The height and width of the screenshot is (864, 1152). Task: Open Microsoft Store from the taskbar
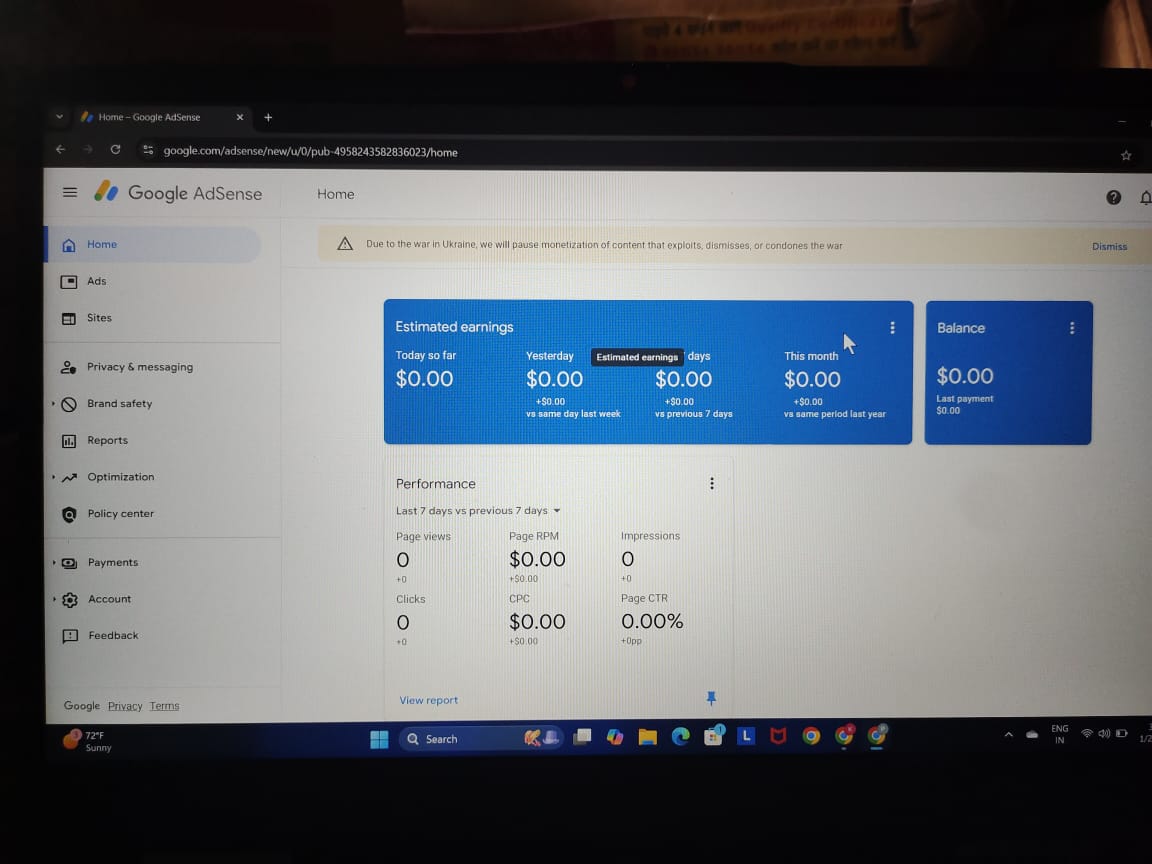pos(713,735)
